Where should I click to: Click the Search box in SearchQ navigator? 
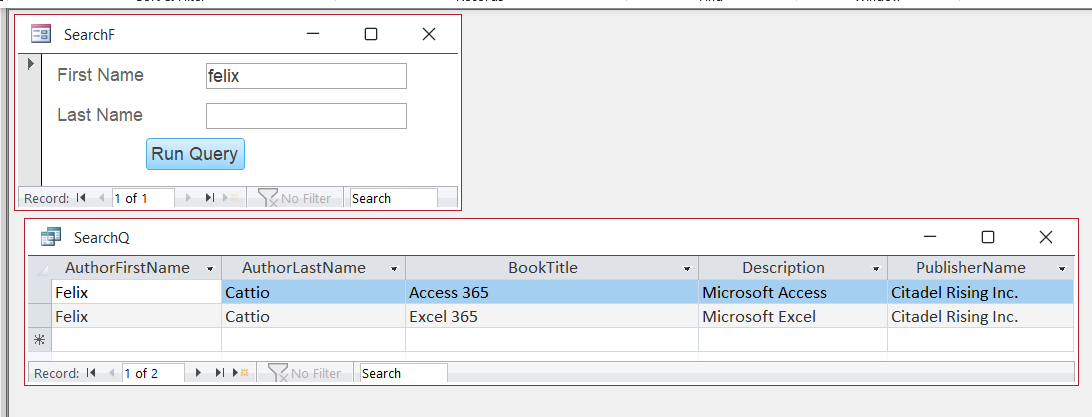tap(403, 373)
